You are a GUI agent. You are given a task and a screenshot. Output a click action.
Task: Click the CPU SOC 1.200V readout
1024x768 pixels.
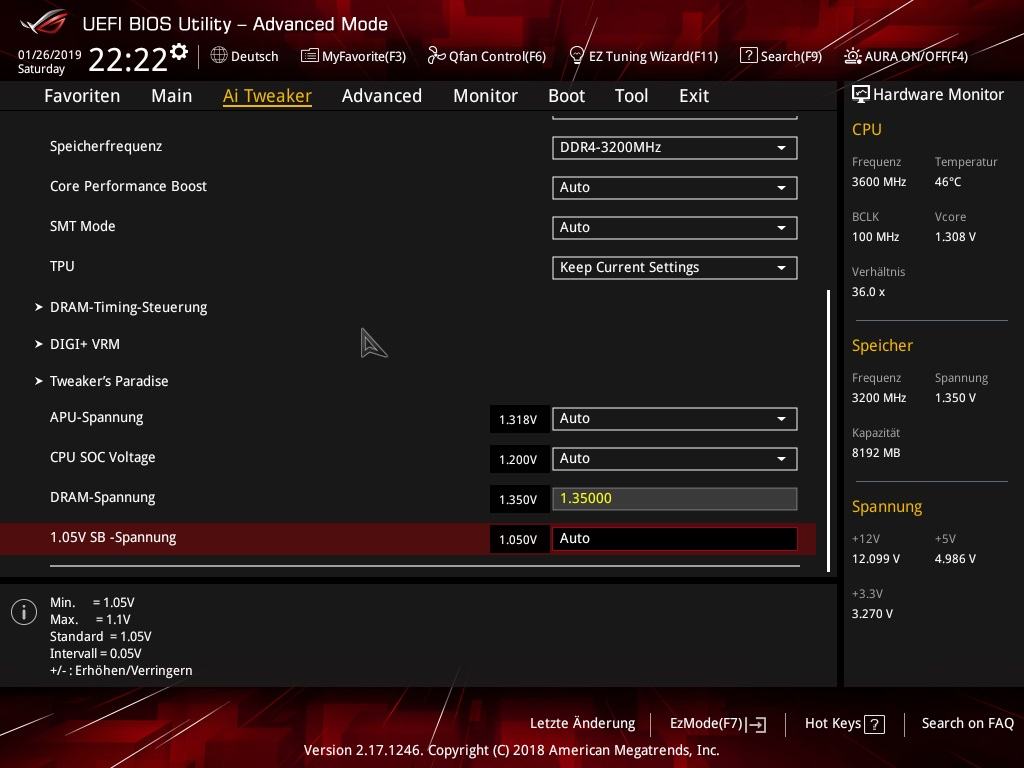point(519,460)
